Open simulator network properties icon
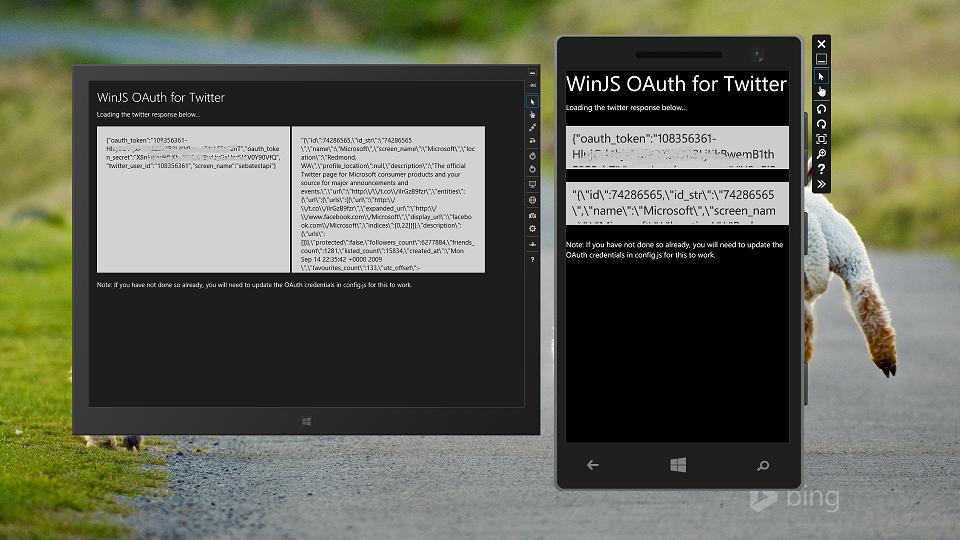Screen dimensions: 960x540 (x=532, y=244)
